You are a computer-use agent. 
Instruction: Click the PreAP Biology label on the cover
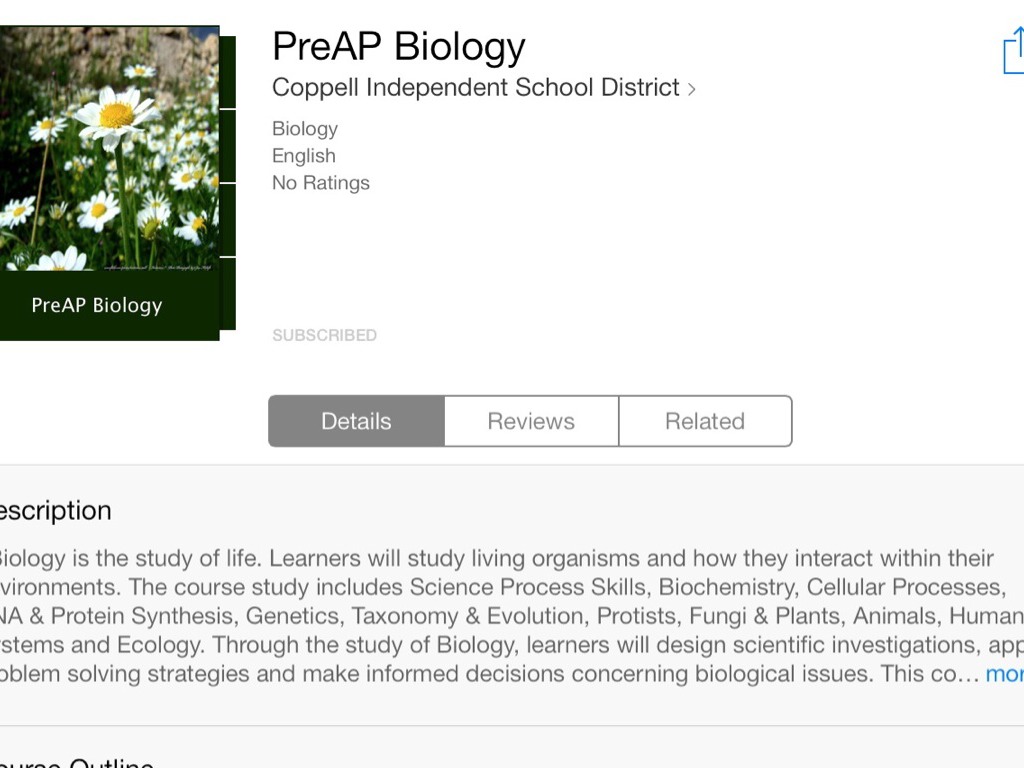click(x=97, y=305)
